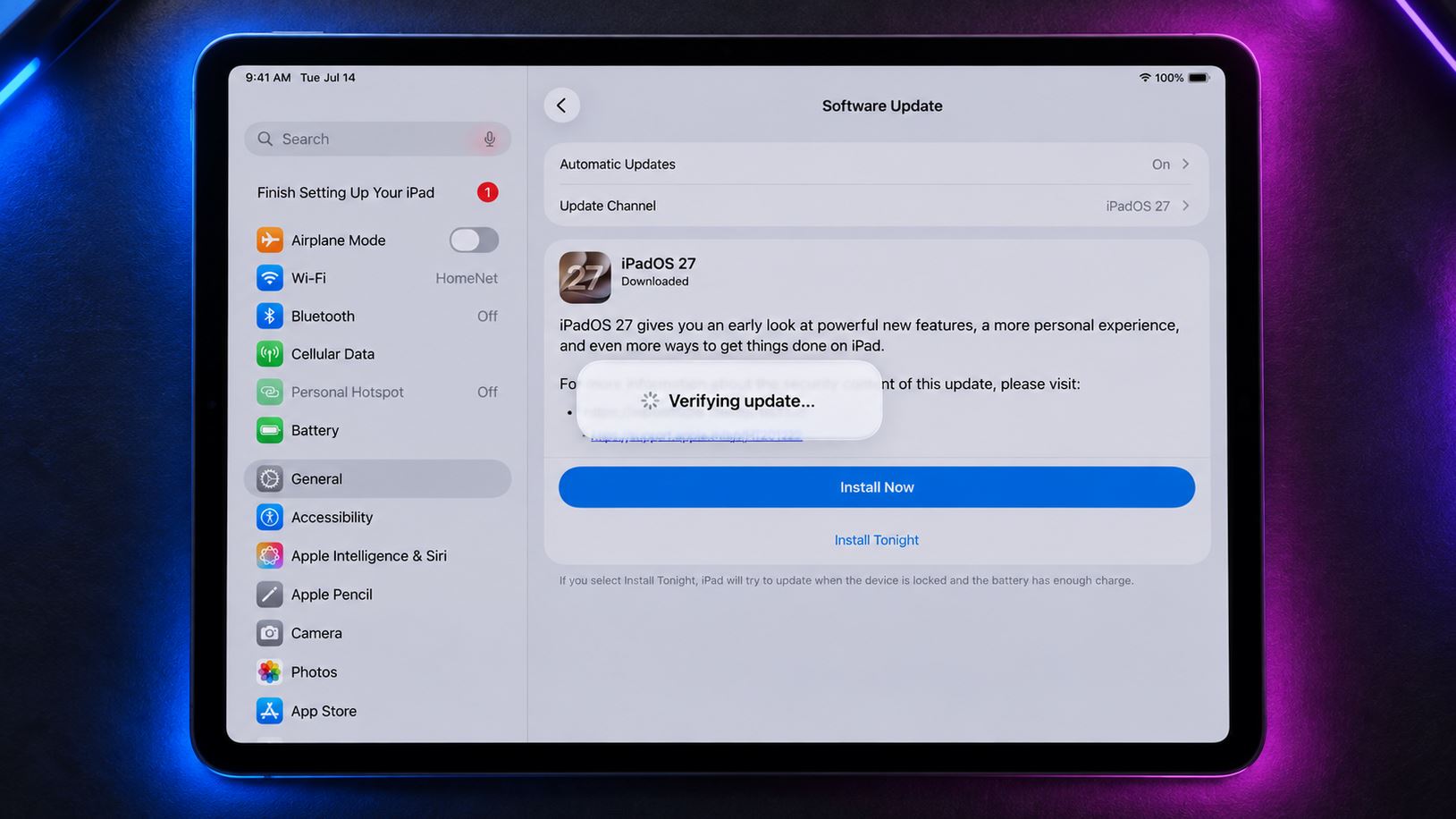Tap the Personal Hotspot label
The height and width of the screenshot is (819, 1456).
coord(347,392)
